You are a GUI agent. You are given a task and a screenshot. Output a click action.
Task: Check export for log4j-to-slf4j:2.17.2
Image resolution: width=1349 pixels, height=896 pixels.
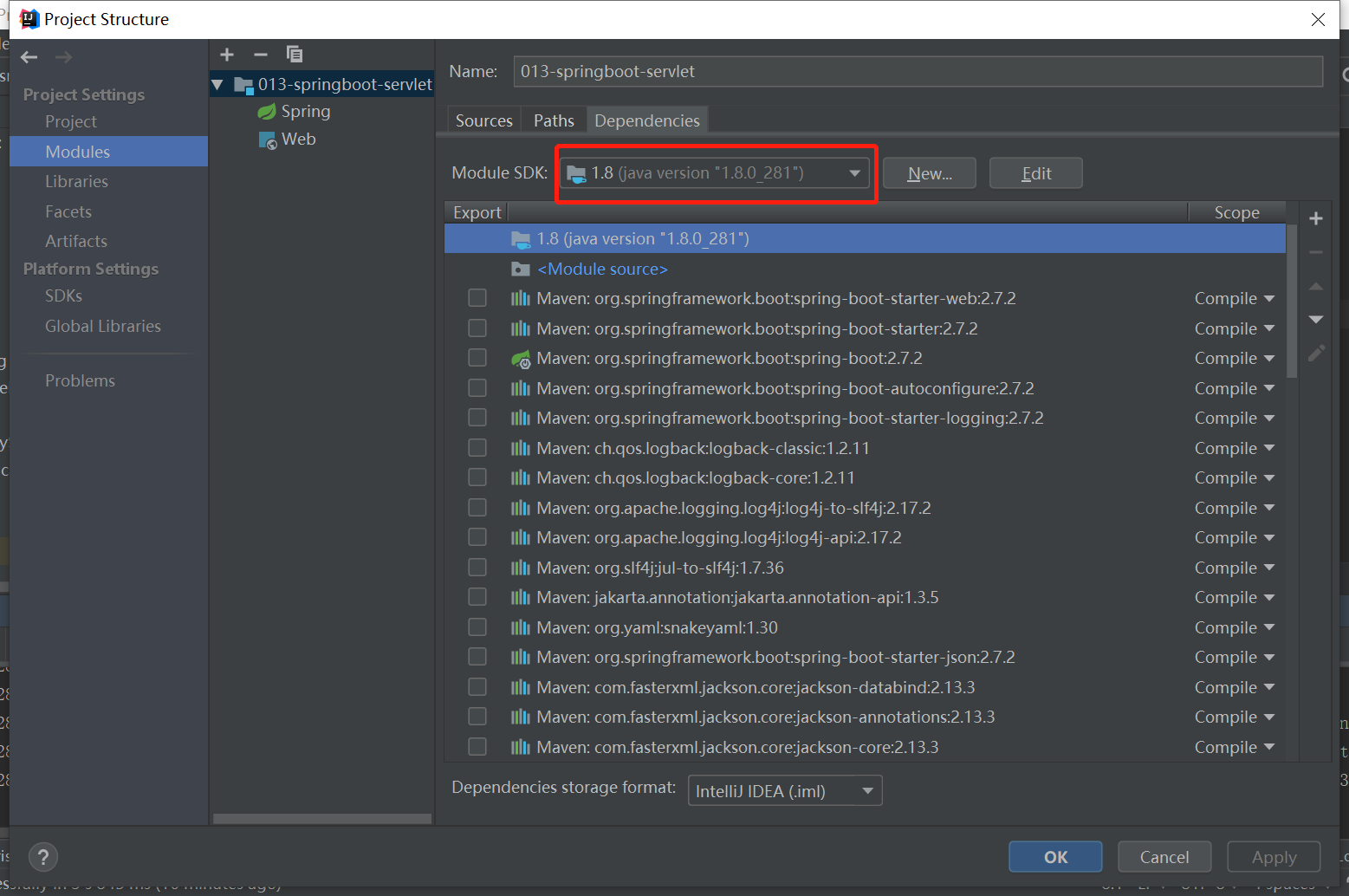click(x=477, y=508)
